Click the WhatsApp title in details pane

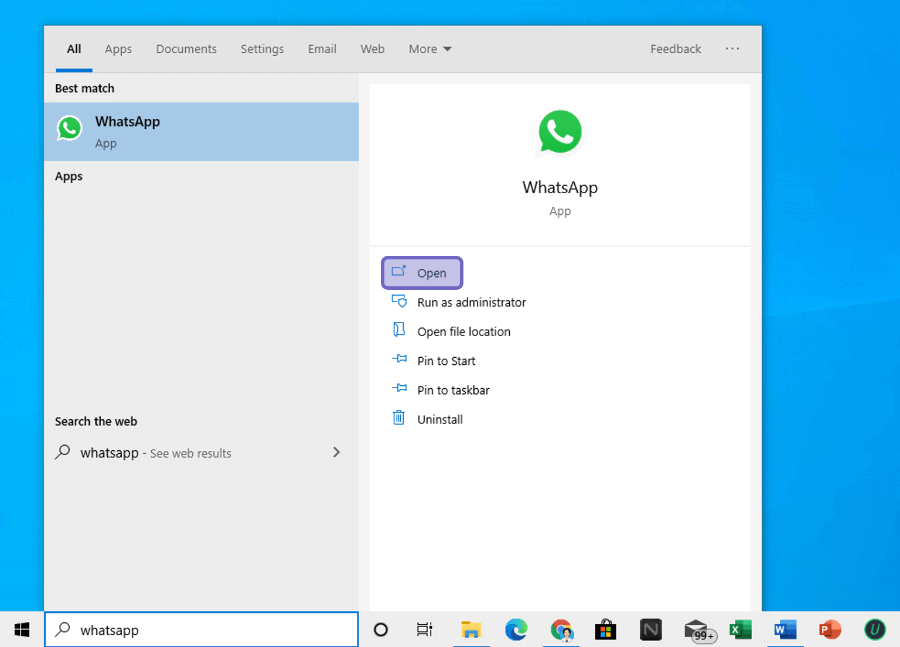560,188
